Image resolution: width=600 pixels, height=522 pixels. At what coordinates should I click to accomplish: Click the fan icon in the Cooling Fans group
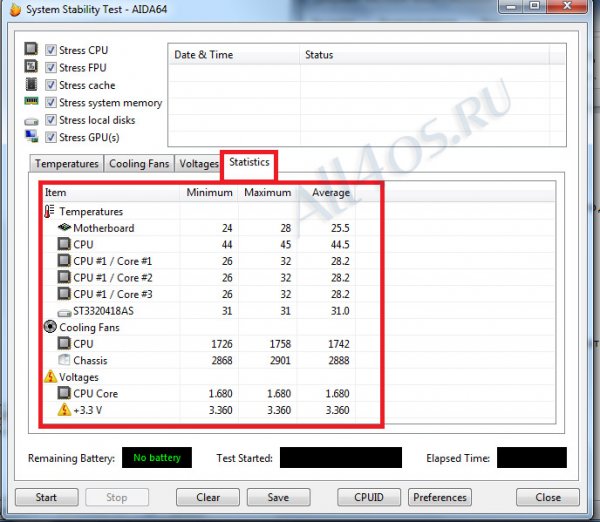50,327
